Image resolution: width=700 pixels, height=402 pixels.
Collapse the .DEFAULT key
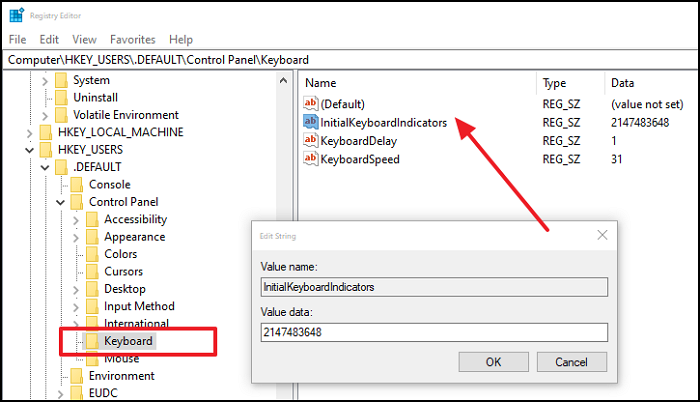click(45, 168)
